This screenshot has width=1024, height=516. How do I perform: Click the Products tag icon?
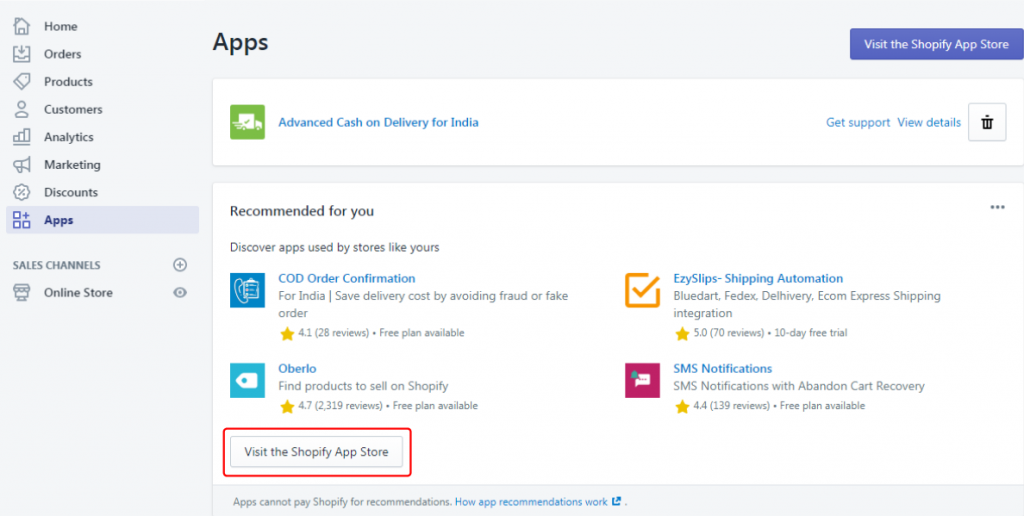[22, 82]
